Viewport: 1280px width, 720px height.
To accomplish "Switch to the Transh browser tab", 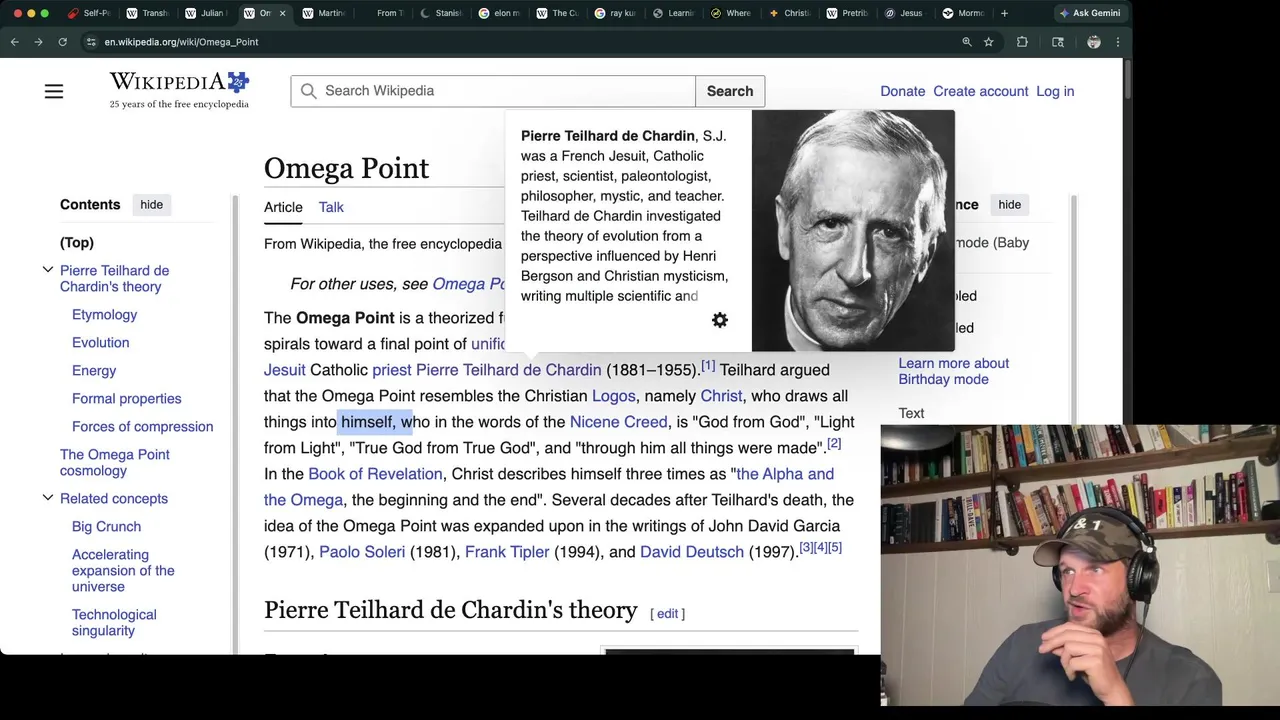I will pos(148,13).
